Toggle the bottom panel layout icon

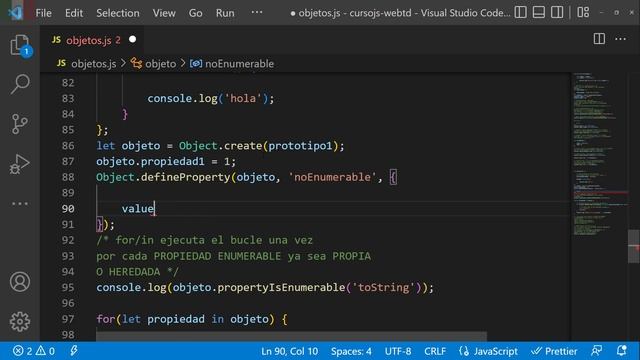click(539, 12)
